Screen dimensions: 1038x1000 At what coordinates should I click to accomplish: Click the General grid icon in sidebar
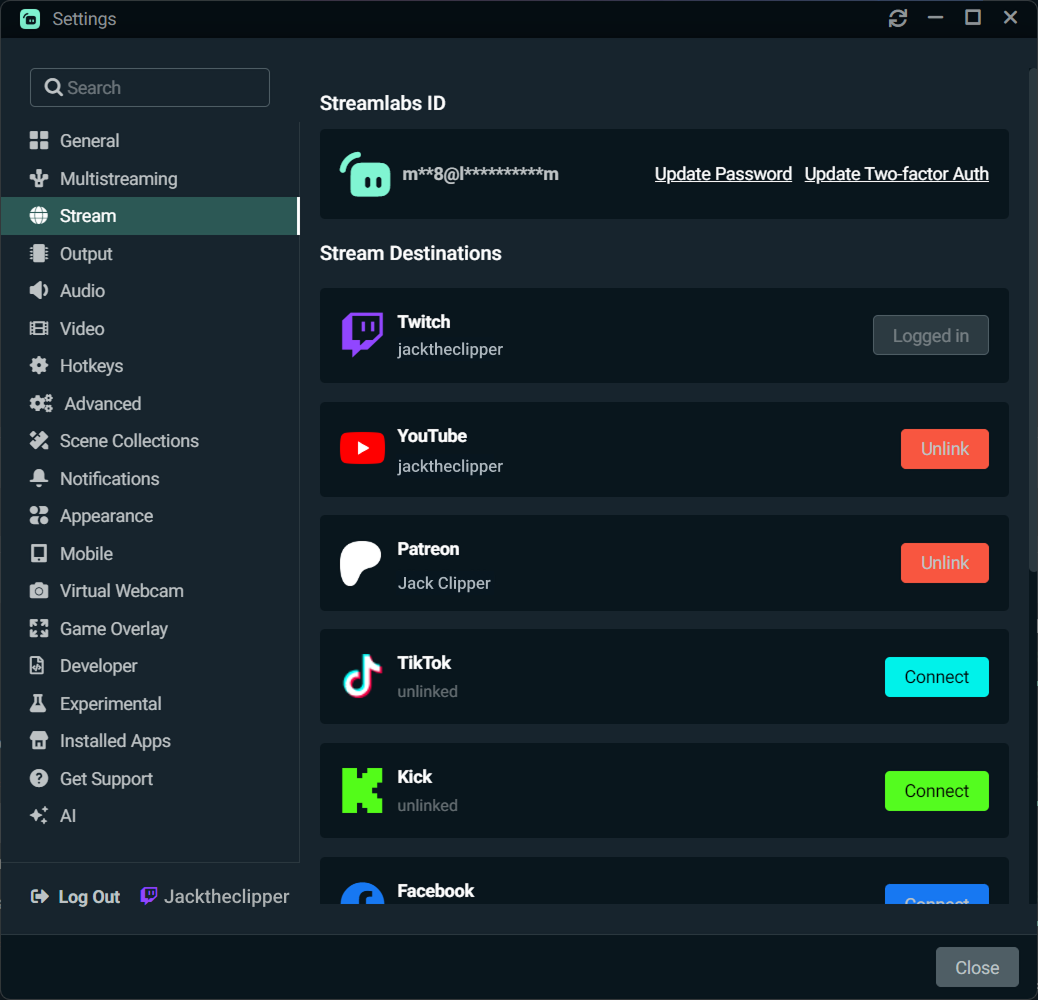coord(39,140)
